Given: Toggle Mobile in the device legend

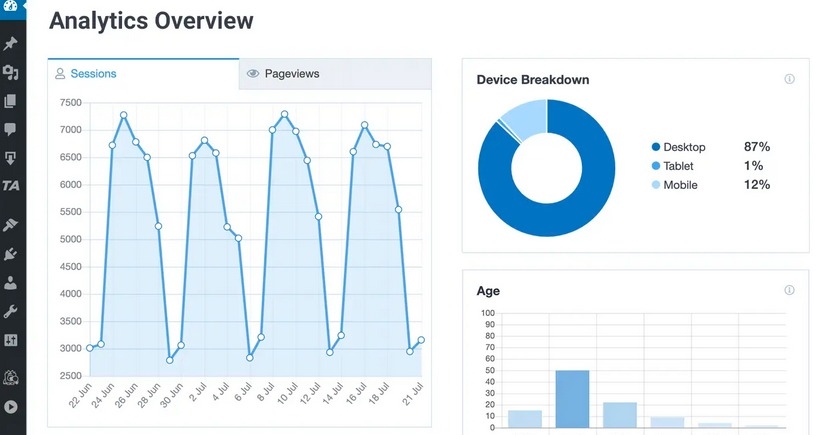Looking at the screenshot, I should click(680, 185).
